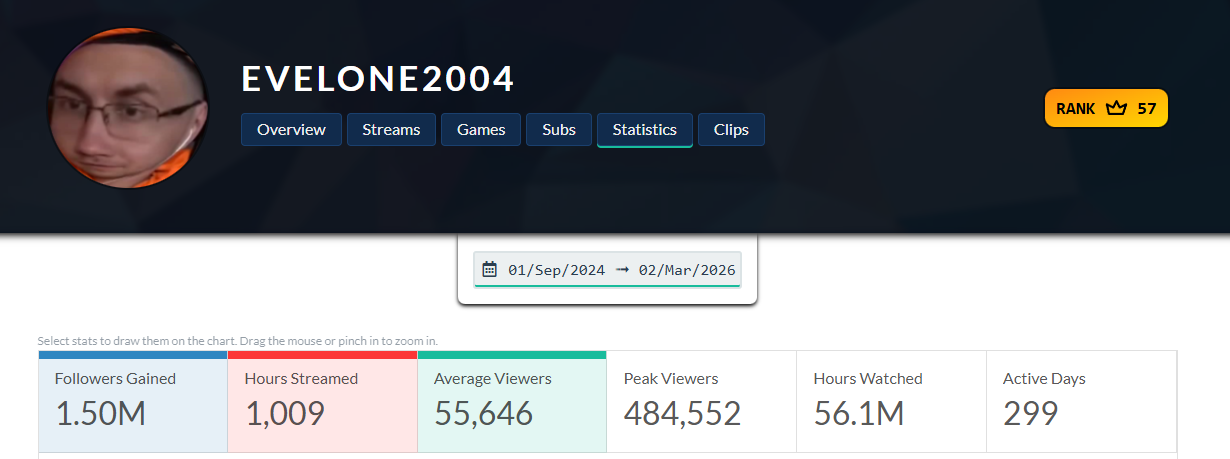Select the Statistics tab
This screenshot has height=459, width=1230.
(x=645, y=130)
